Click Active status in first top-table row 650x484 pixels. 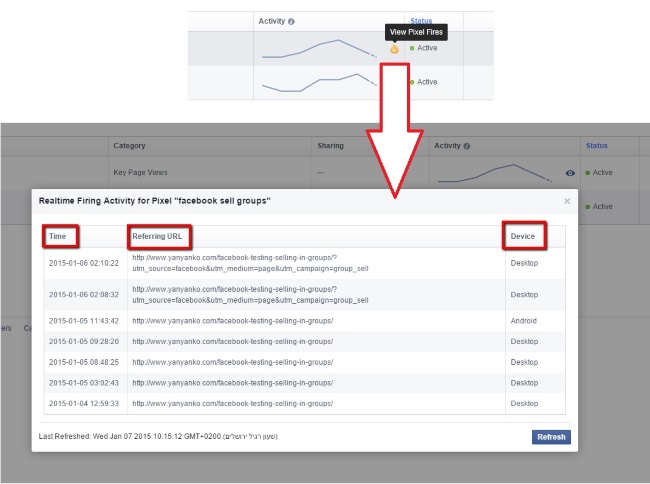tap(423, 48)
